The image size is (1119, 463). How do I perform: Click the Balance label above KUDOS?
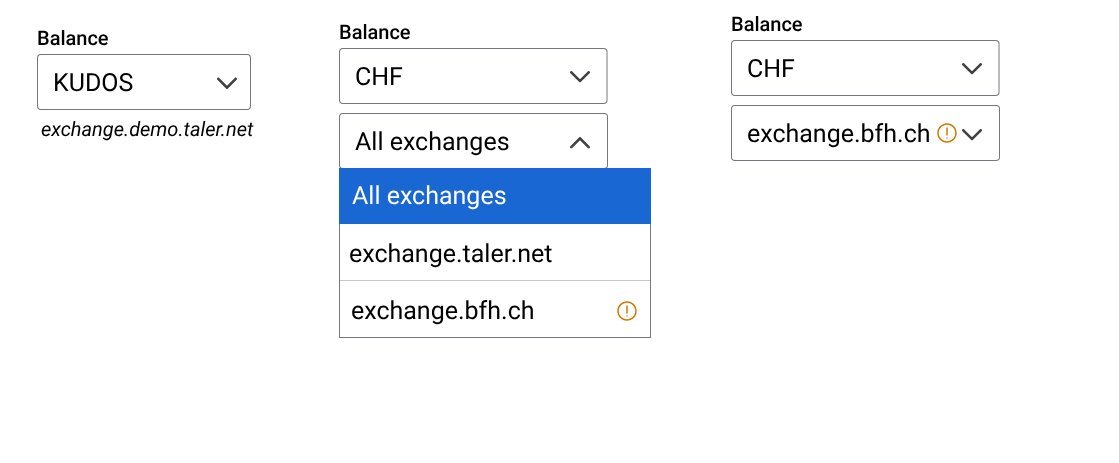click(x=73, y=39)
